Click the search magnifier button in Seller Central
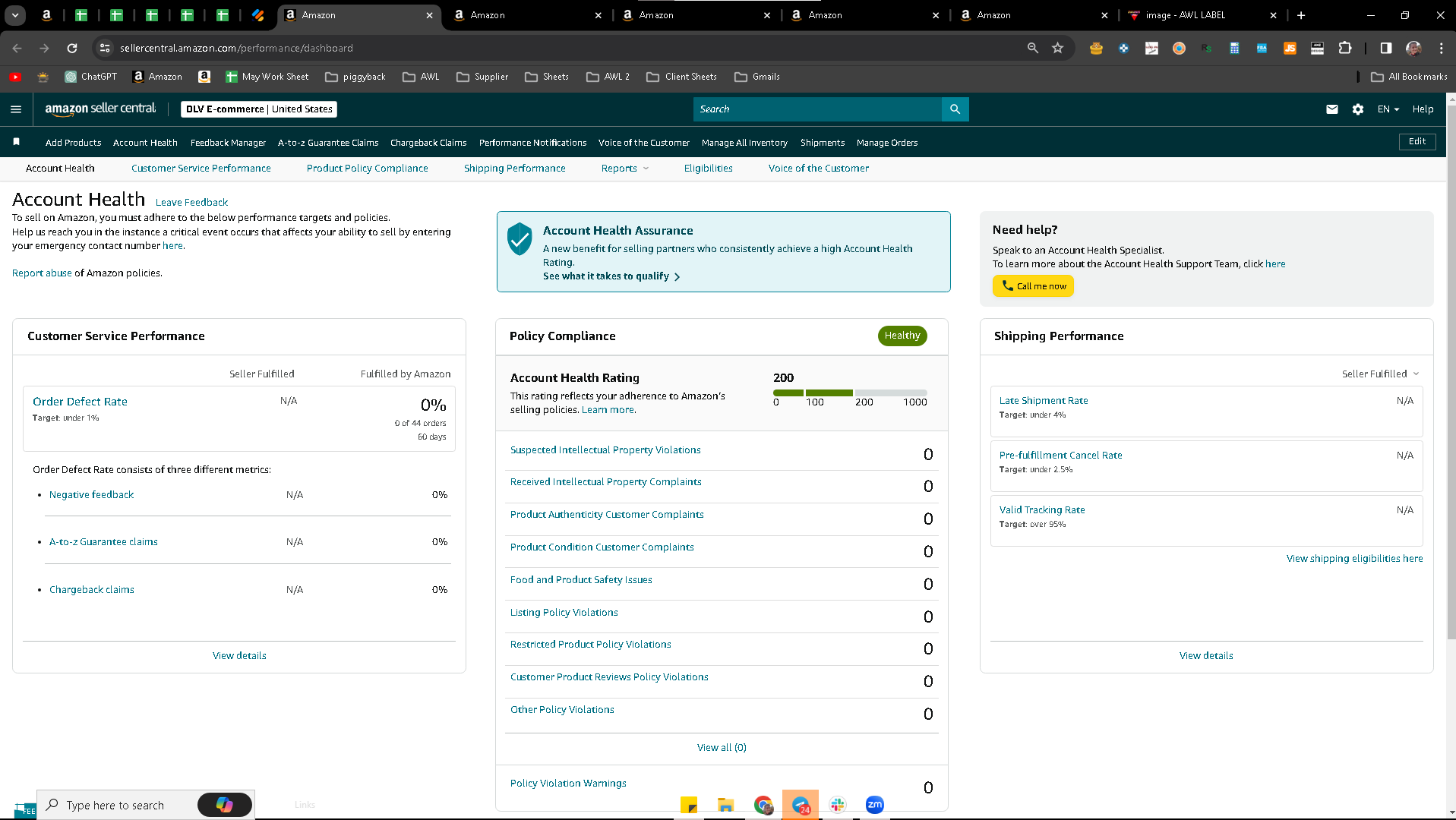The width and height of the screenshot is (1456, 820). (x=955, y=109)
